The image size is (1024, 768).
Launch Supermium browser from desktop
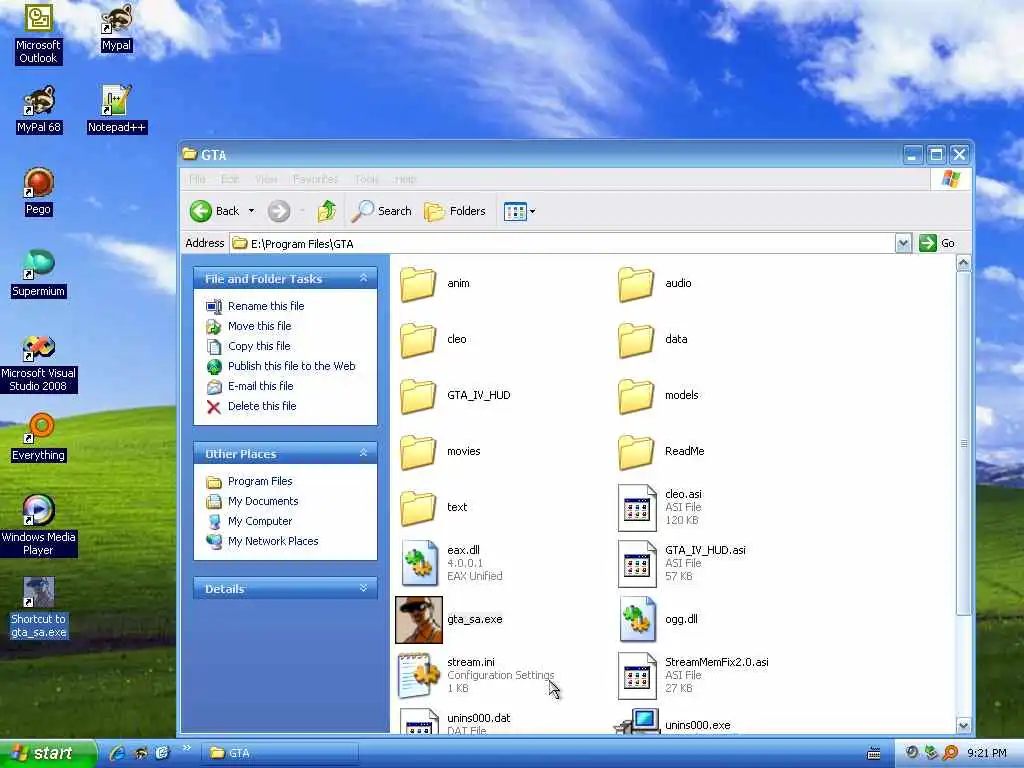[38, 274]
